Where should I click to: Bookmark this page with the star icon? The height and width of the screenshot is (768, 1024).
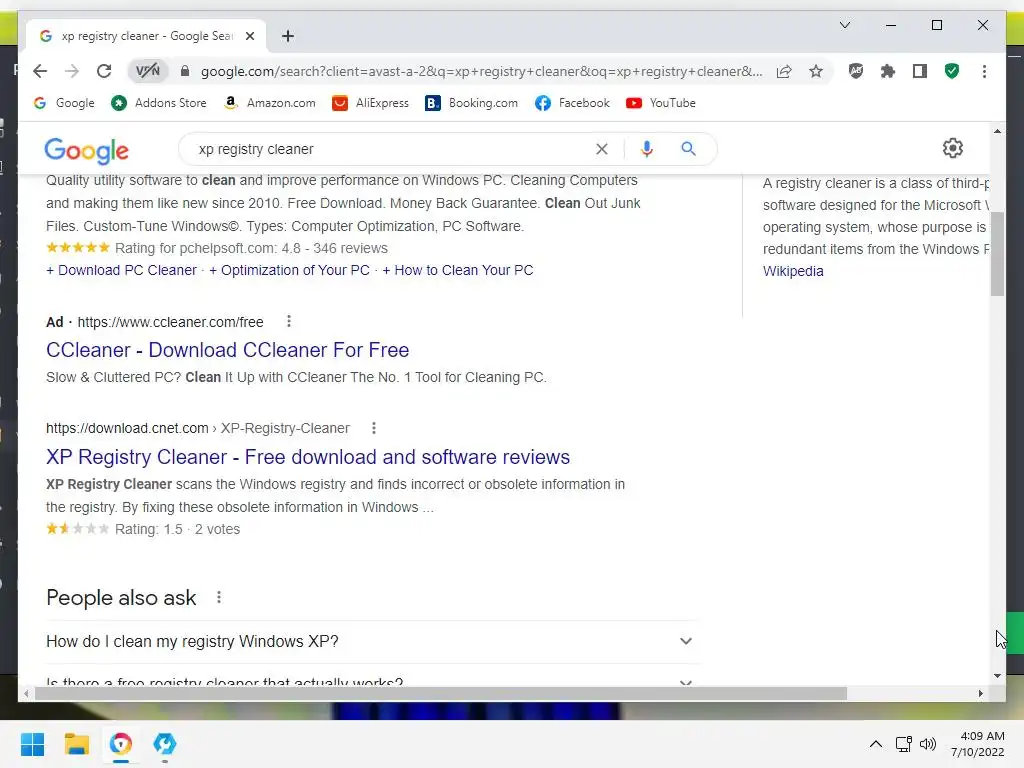pyautogui.click(x=816, y=71)
